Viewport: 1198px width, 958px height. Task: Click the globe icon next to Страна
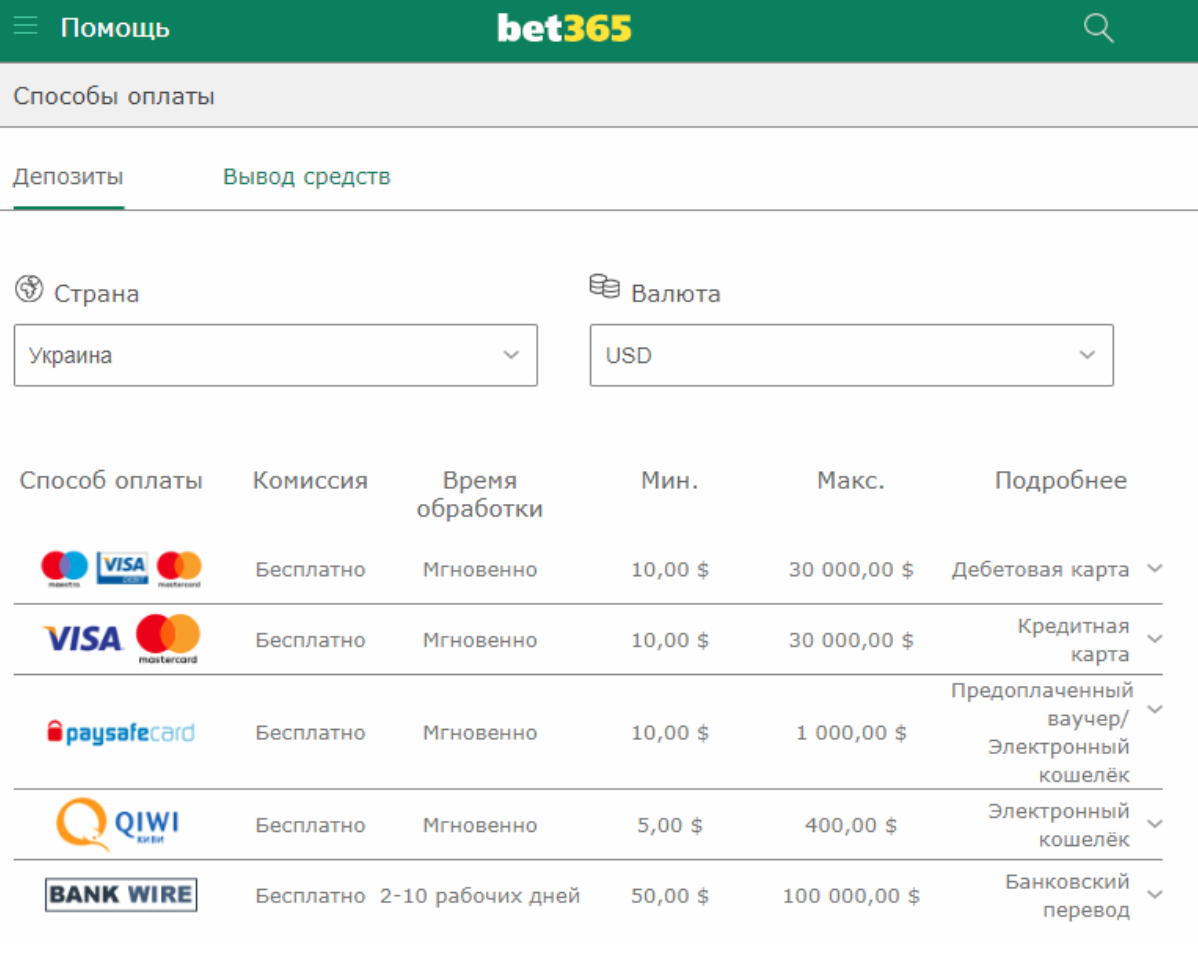click(29, 289)
